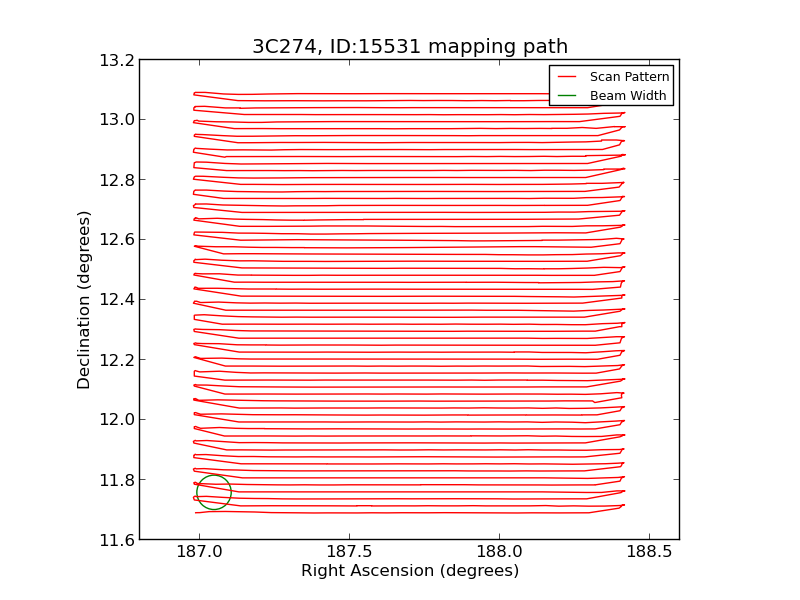Viewport: 800px width, 600px height.
Task: Click the green line sample in legend
Action: pyautogui.click(x=567, y=96)
